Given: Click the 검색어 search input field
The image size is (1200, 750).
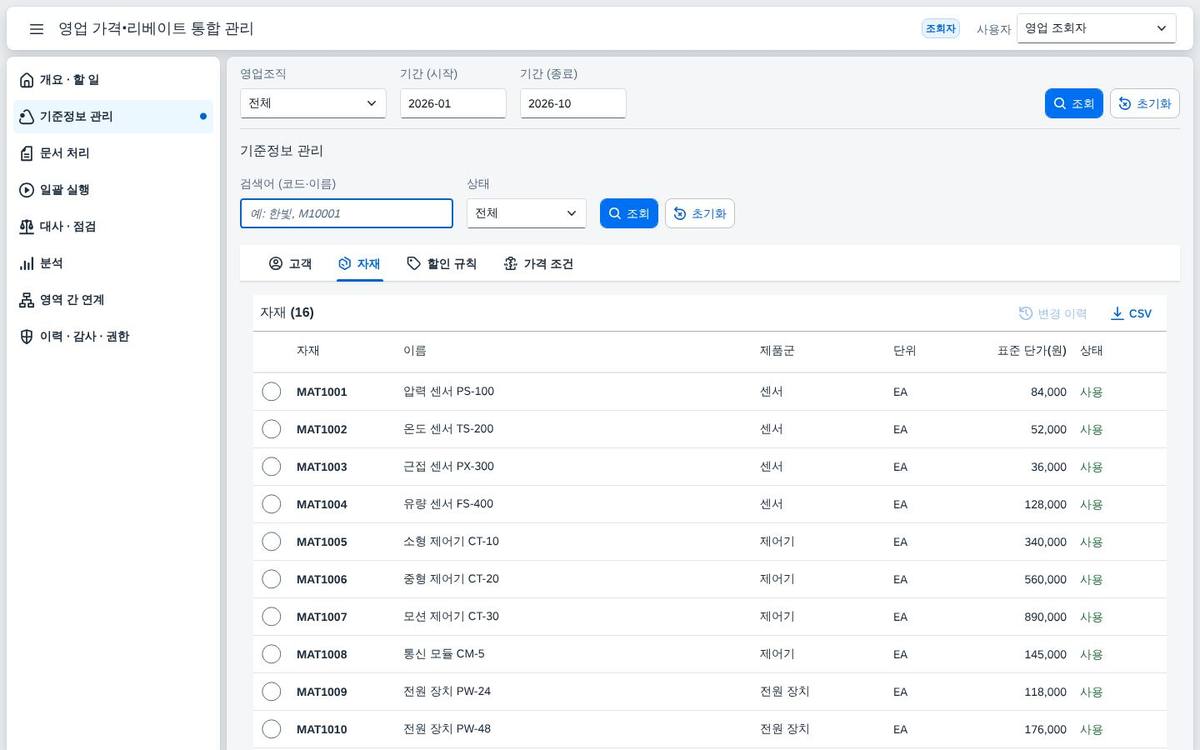Looking at the screenshot, I should click(x=347, y=213).
